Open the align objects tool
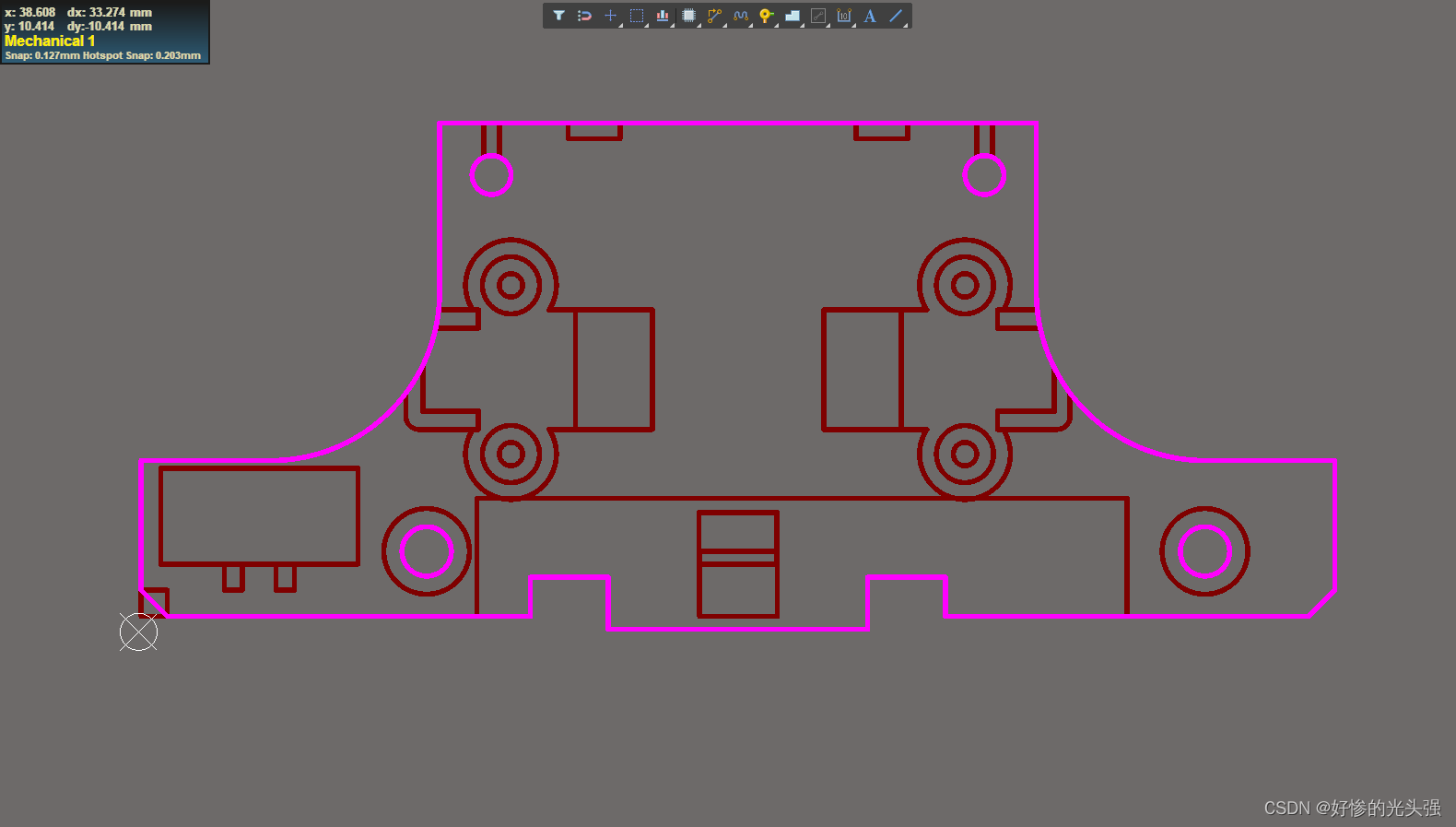Viewport: 1456px width, 827px height. (663, 16)
